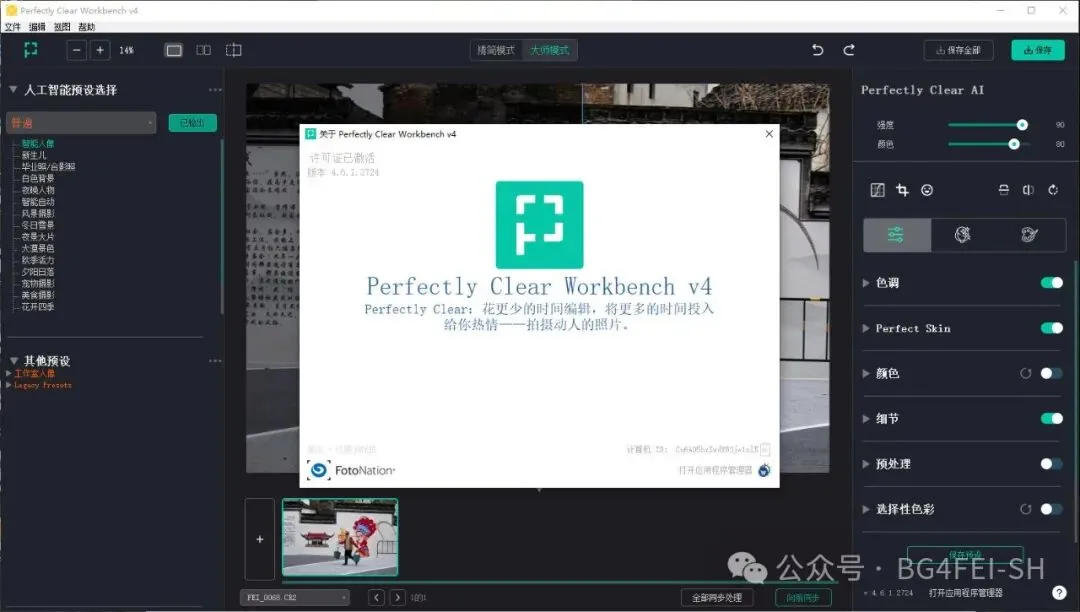This screenshot has height=612, width=1080.
Task: Reset the 选择性色彩 section
Action: [x=1026, y=509]
